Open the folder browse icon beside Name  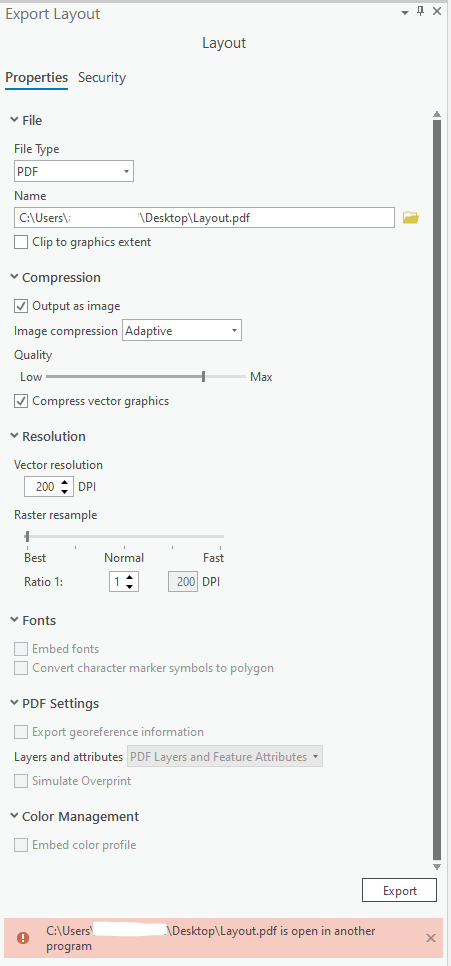coord(410,217)
